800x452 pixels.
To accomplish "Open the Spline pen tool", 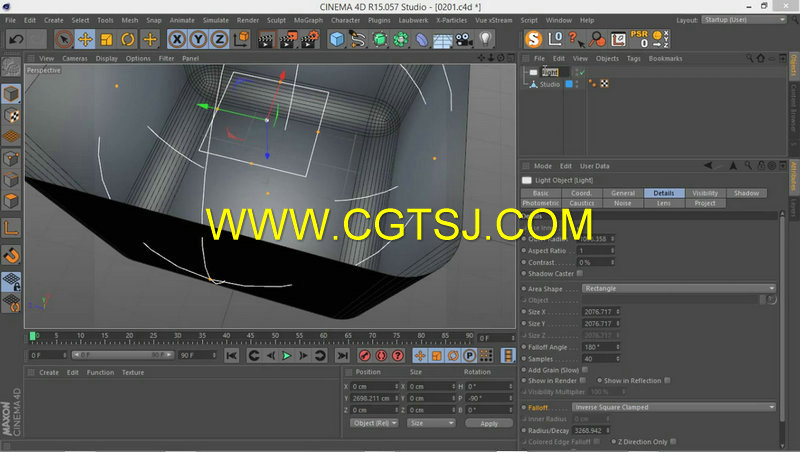I will 358,39.
